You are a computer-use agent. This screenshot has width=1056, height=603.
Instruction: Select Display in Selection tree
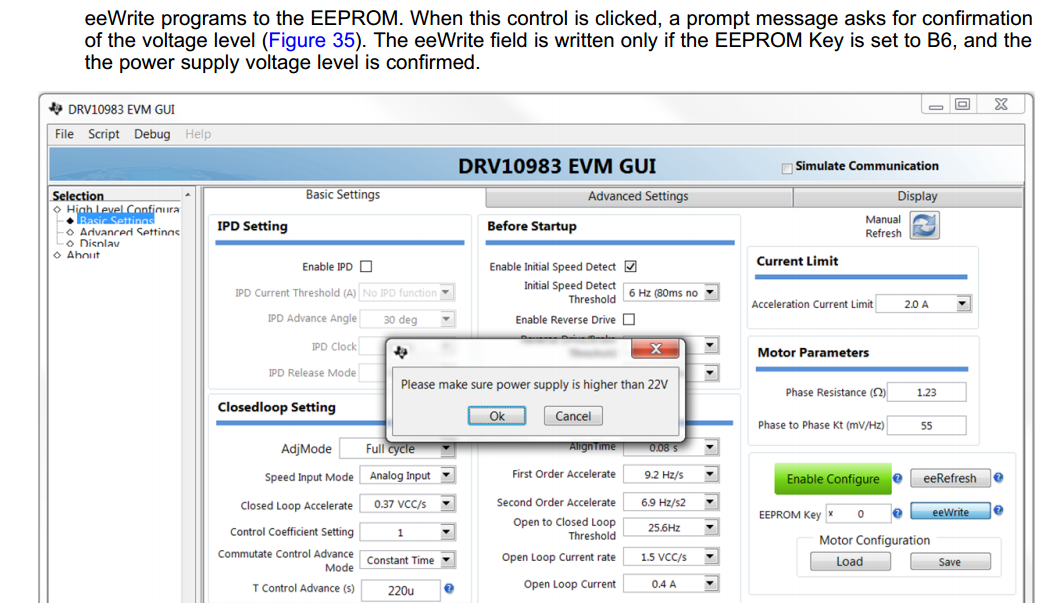point(100,244)
